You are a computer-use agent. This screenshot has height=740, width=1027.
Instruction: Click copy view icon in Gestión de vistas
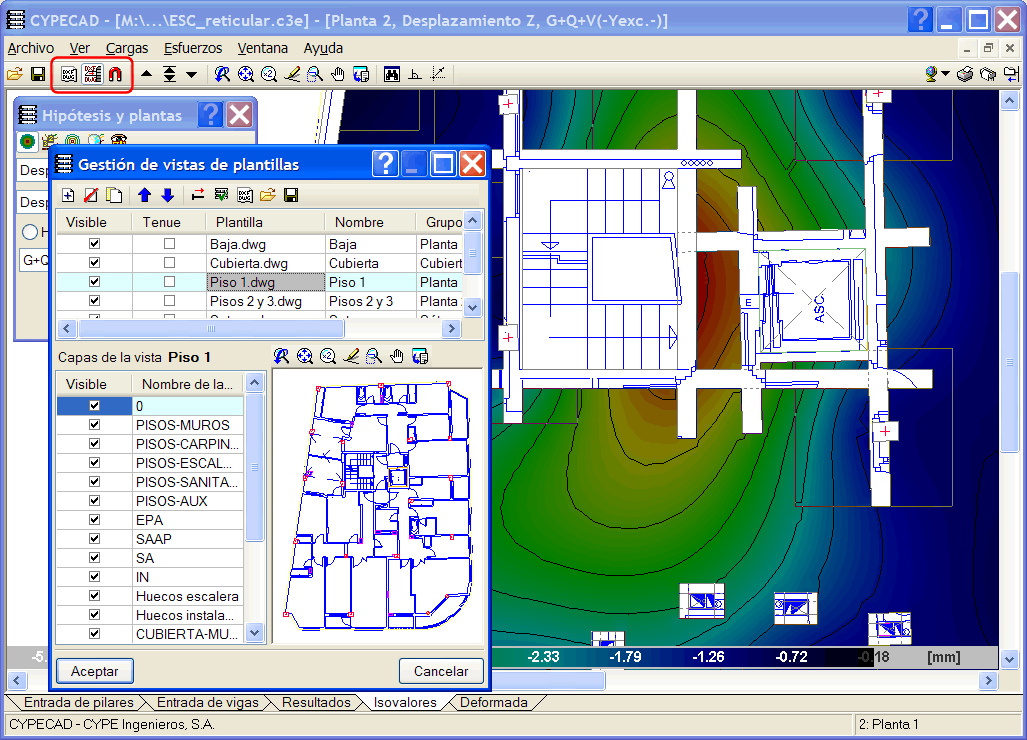point(114,195)
